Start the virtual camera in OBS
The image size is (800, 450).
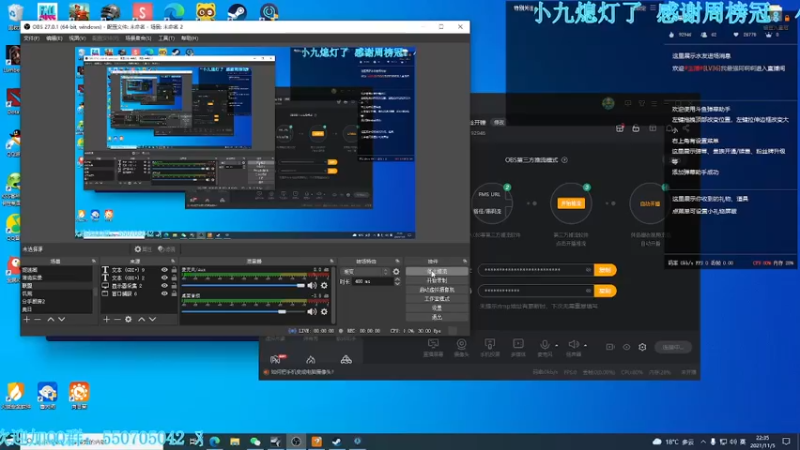pyautogui.click(x=437, y=290)
